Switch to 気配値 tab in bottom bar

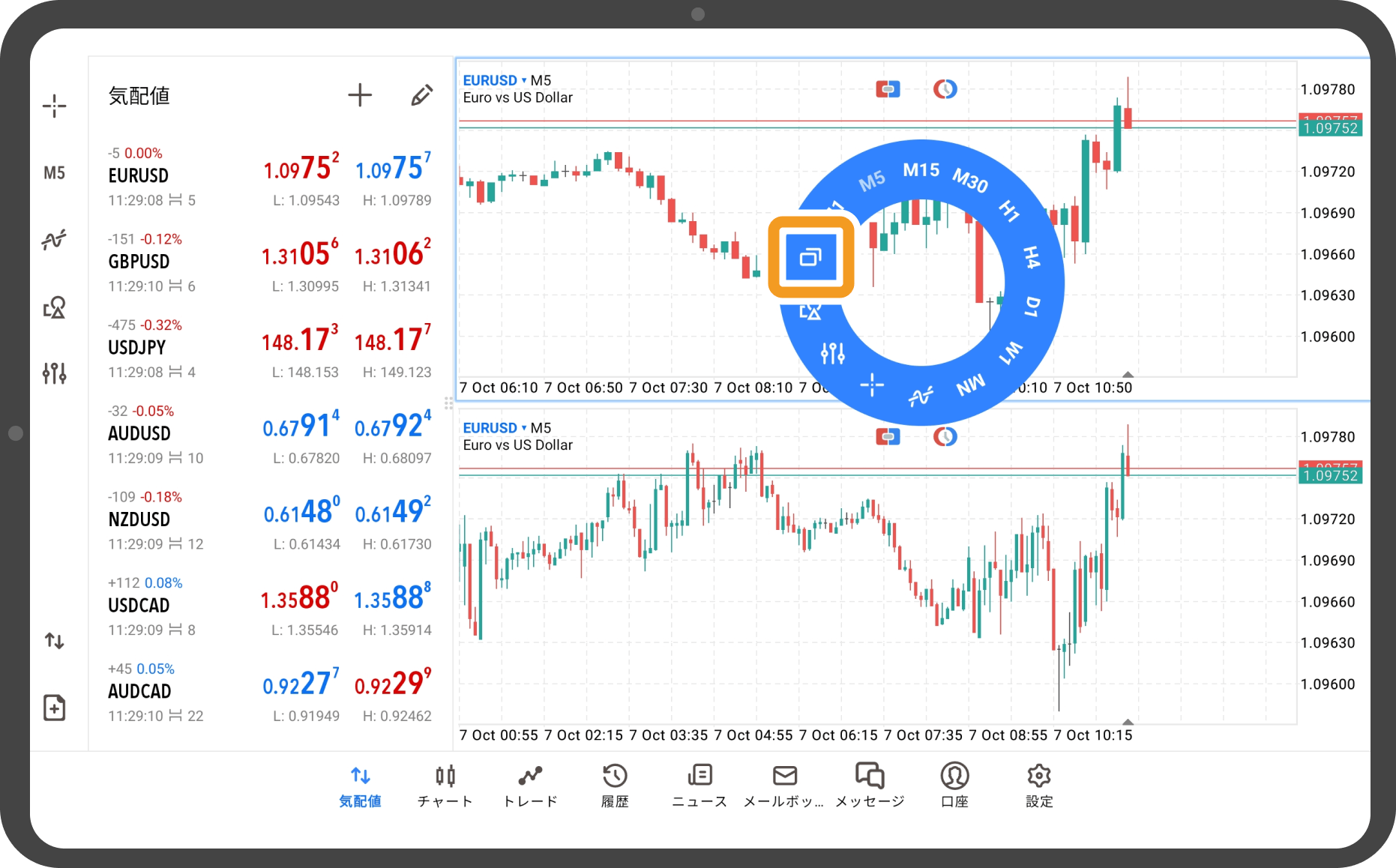tap(361, 786)
